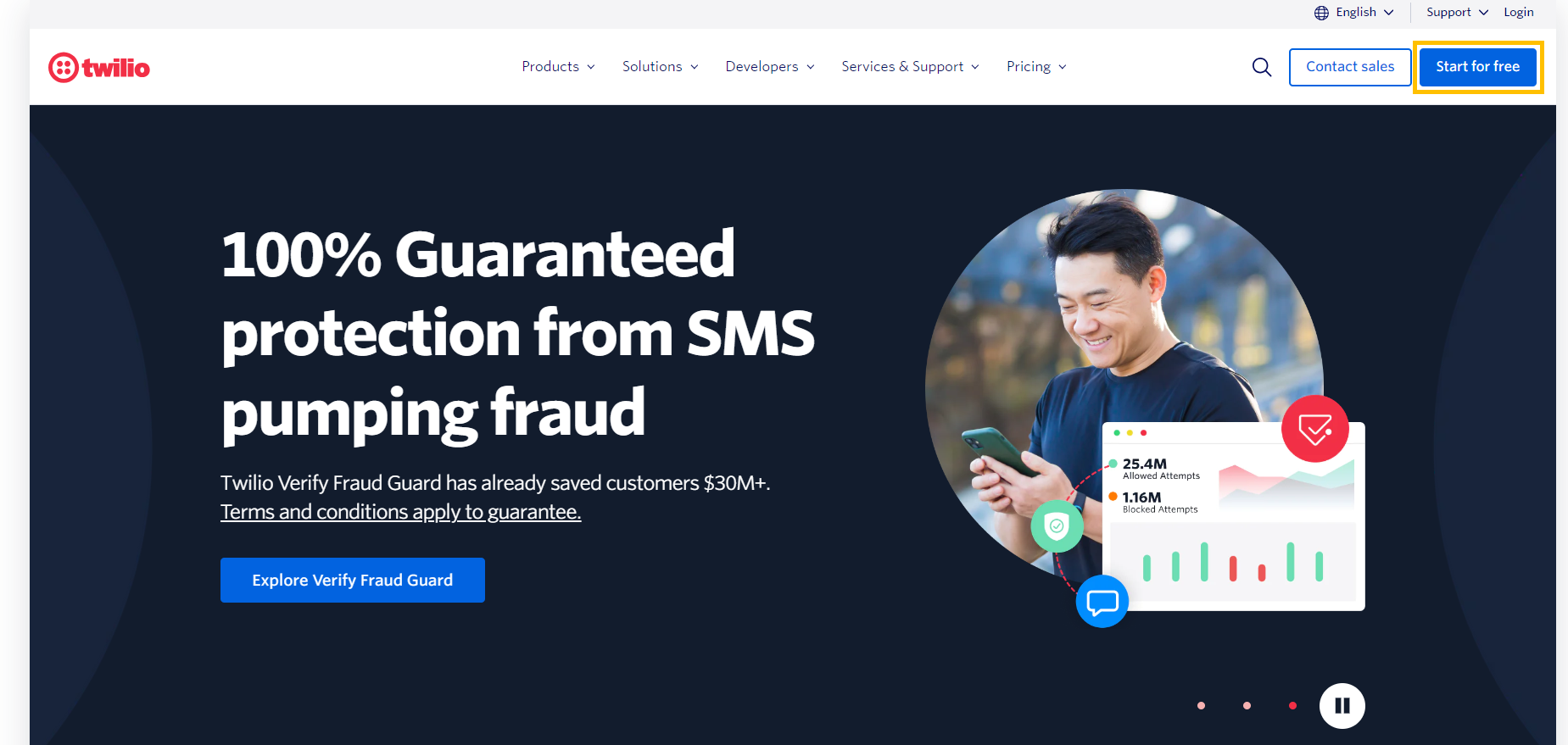Open Terms and conditions guarantee link
This screenshot has height=745, width=1568.
[x=400, y=512]
